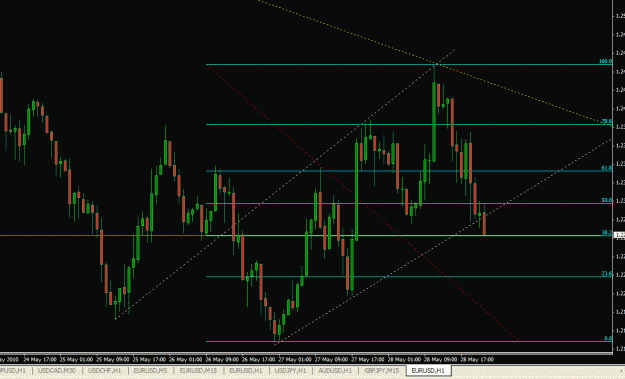Click the 25 May 09:00 time label
Screen dimensions: 625x379
(x=112, y=359)
